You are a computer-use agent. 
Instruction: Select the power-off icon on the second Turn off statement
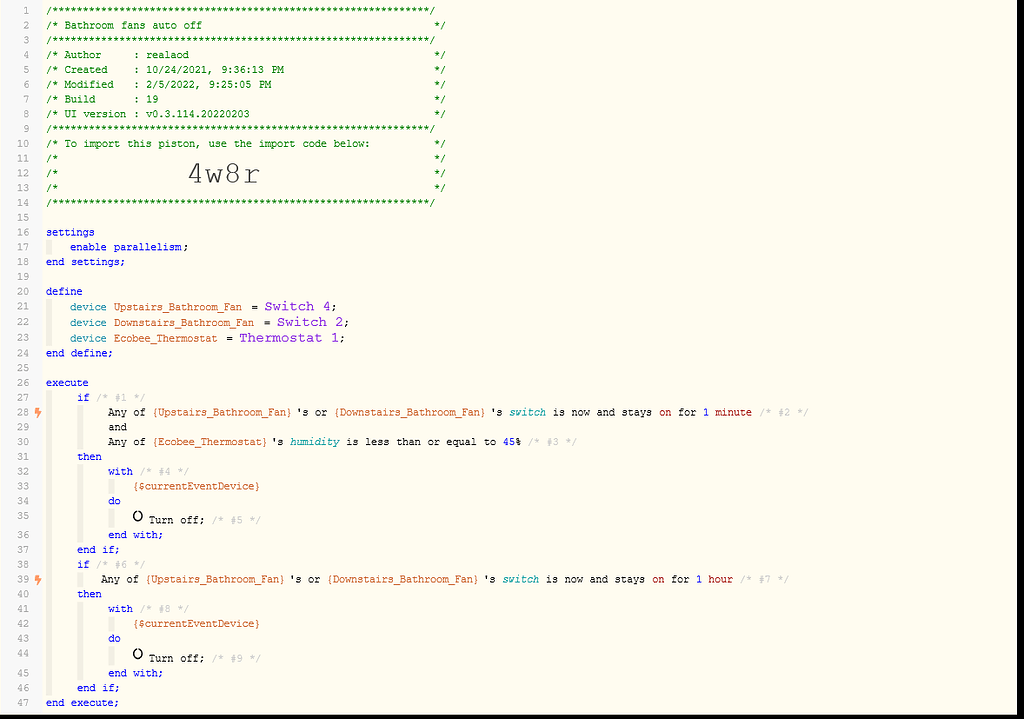[x=137, y=655]
